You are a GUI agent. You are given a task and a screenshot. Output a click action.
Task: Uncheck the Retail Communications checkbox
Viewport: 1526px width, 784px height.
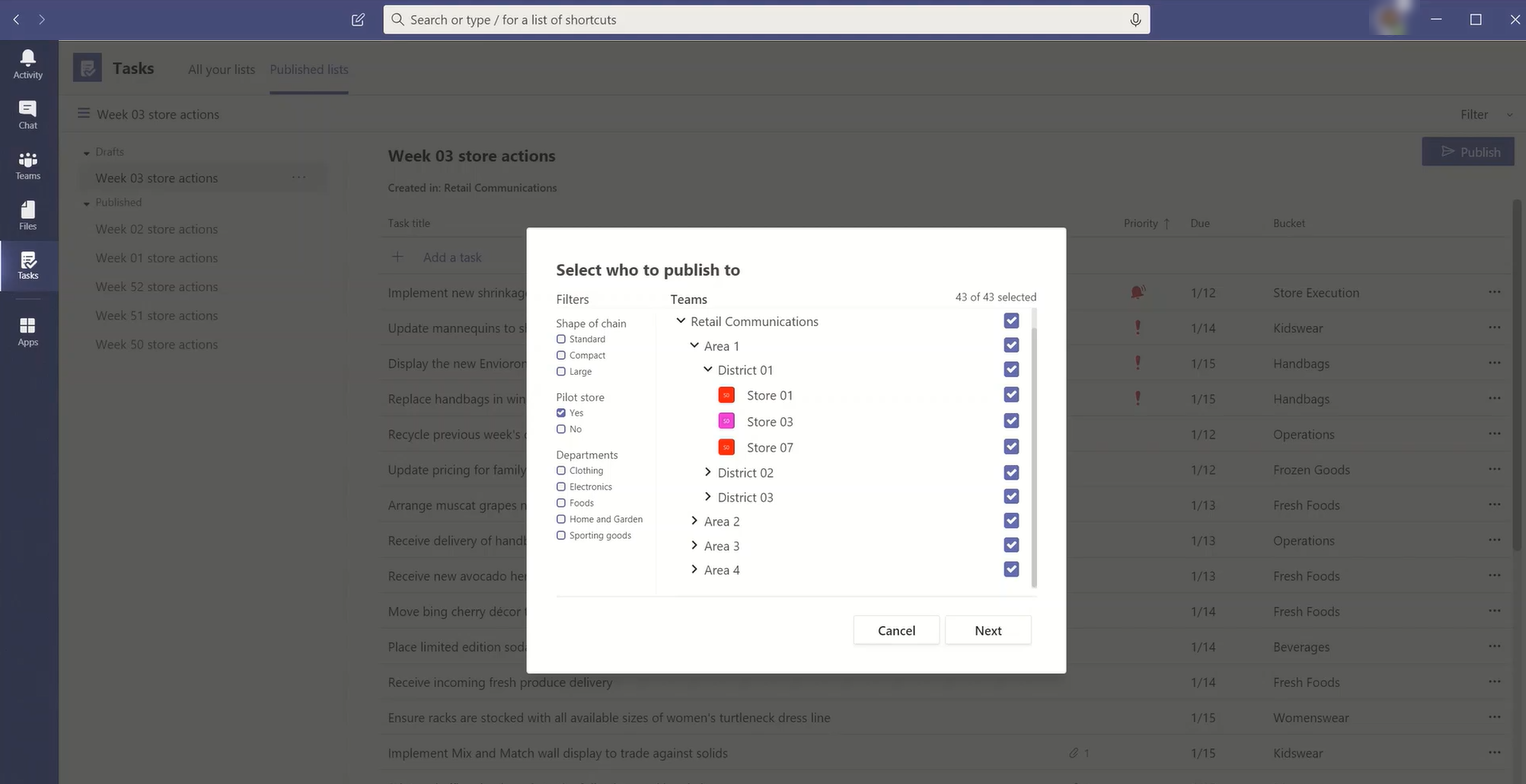click(1011, 321)
